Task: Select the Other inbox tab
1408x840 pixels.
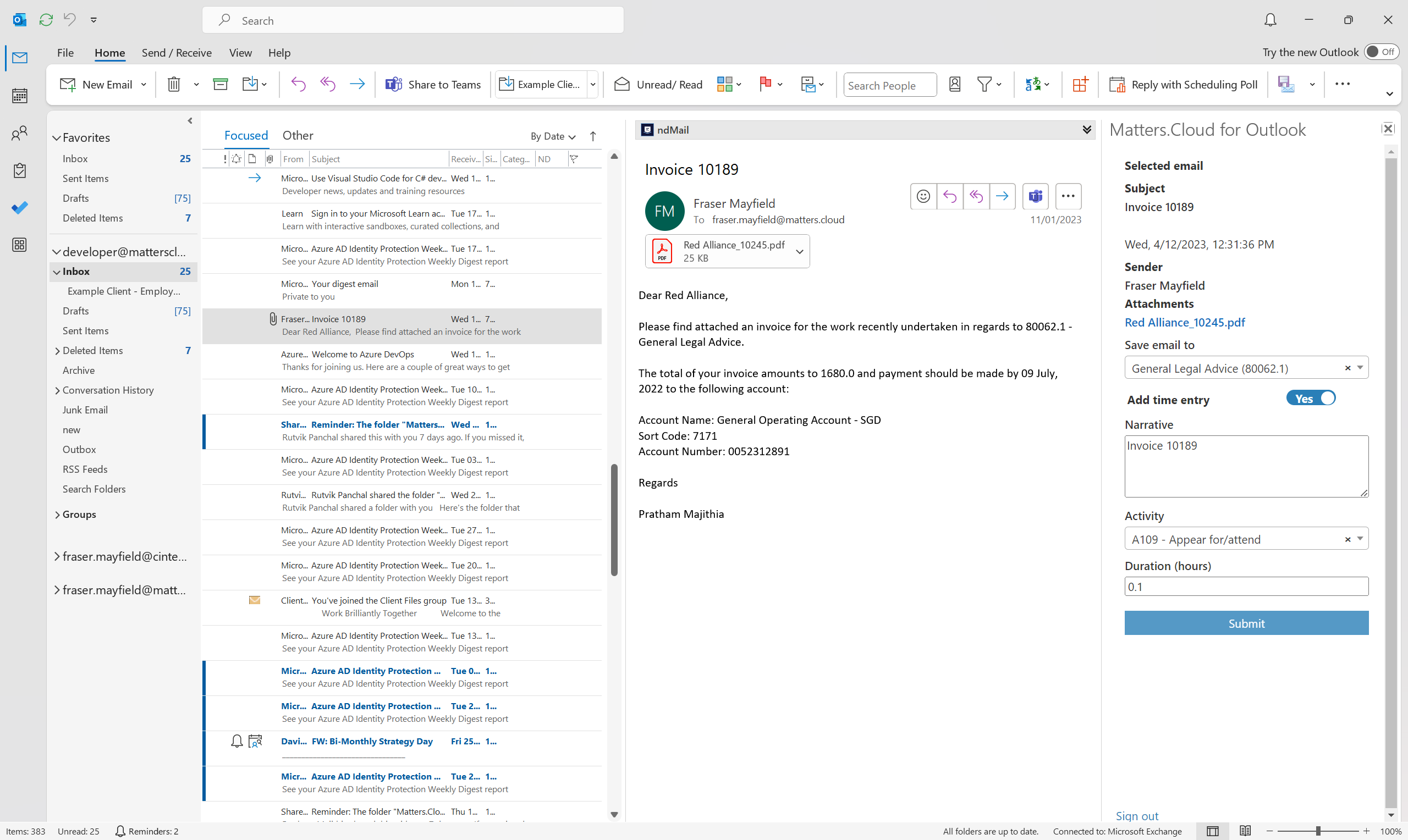Action: pos(298,136)
